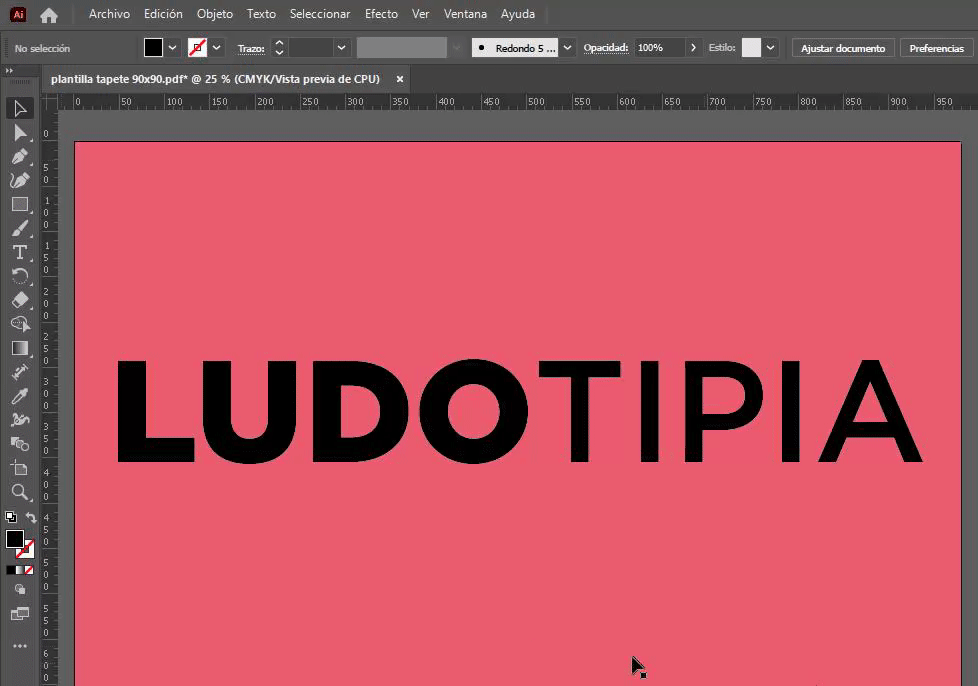Open the stroke color dropdown arrow
This screenshot has height=686, width=978.
[216, 48]
